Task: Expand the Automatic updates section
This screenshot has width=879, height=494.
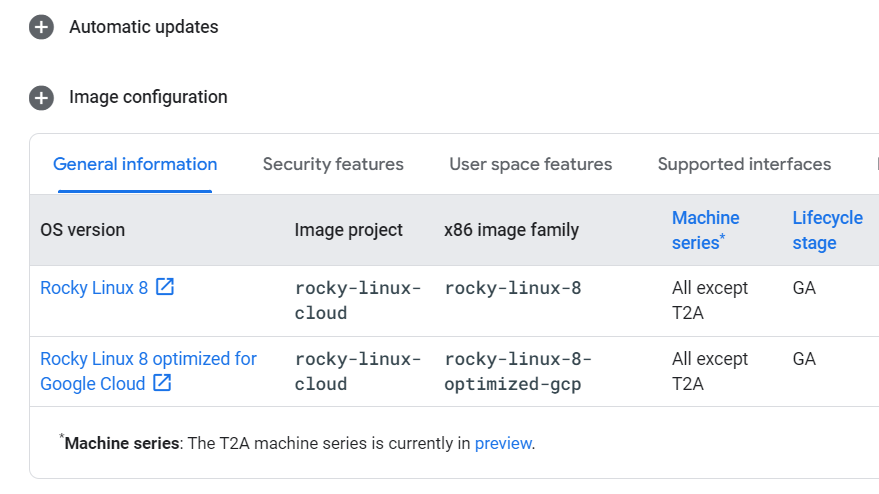Action: point(41,27)
